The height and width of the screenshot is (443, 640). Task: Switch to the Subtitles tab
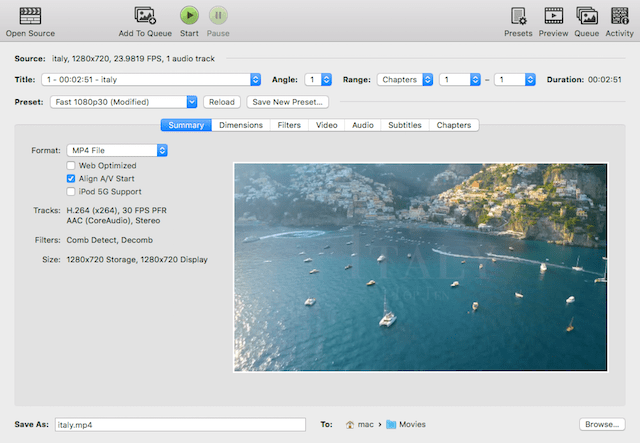click(405, 125)
